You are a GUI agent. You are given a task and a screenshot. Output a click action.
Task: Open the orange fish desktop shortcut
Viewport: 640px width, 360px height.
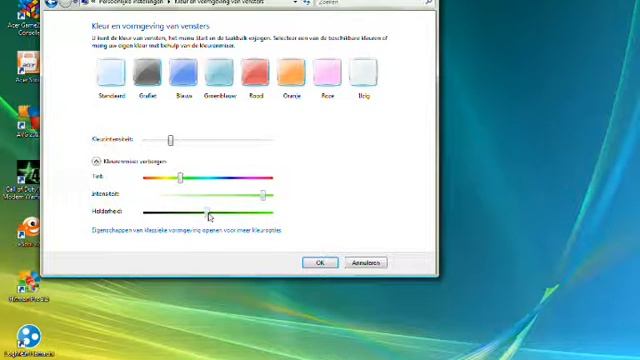28,232
